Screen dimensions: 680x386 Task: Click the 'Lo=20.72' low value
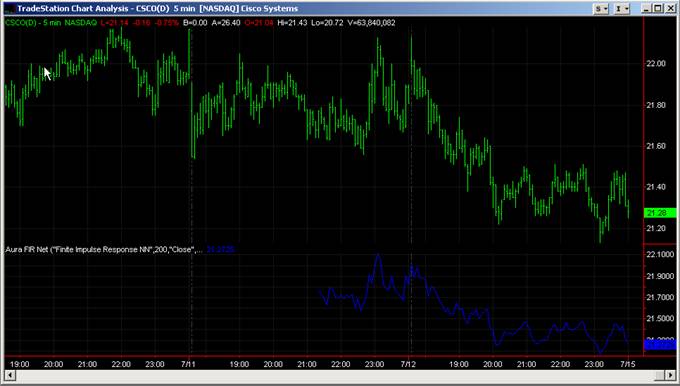(327, 23)
